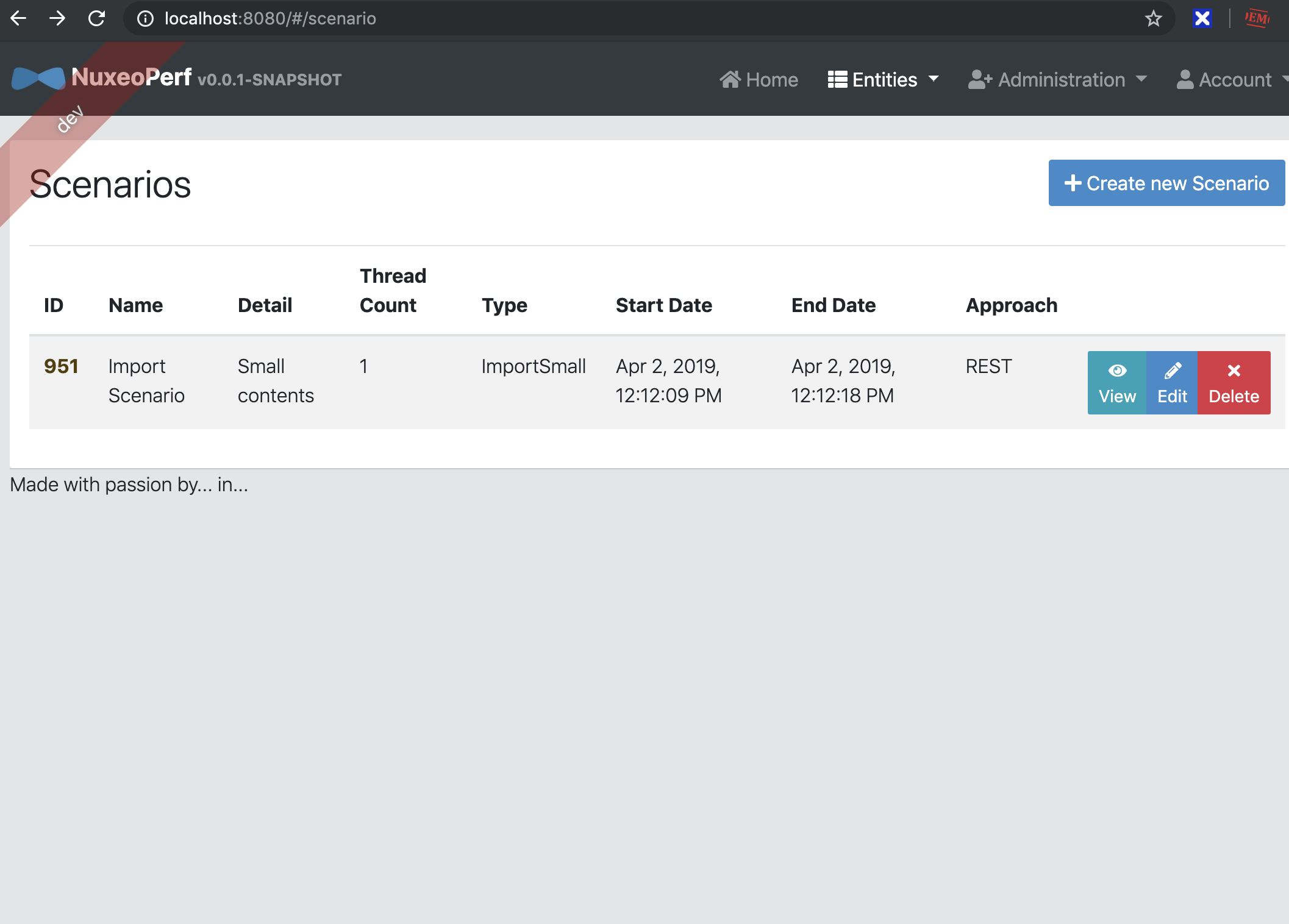Click the NuxeoPerf brand title
This screenshot has width=1289, height=924.
pos(132,77)
